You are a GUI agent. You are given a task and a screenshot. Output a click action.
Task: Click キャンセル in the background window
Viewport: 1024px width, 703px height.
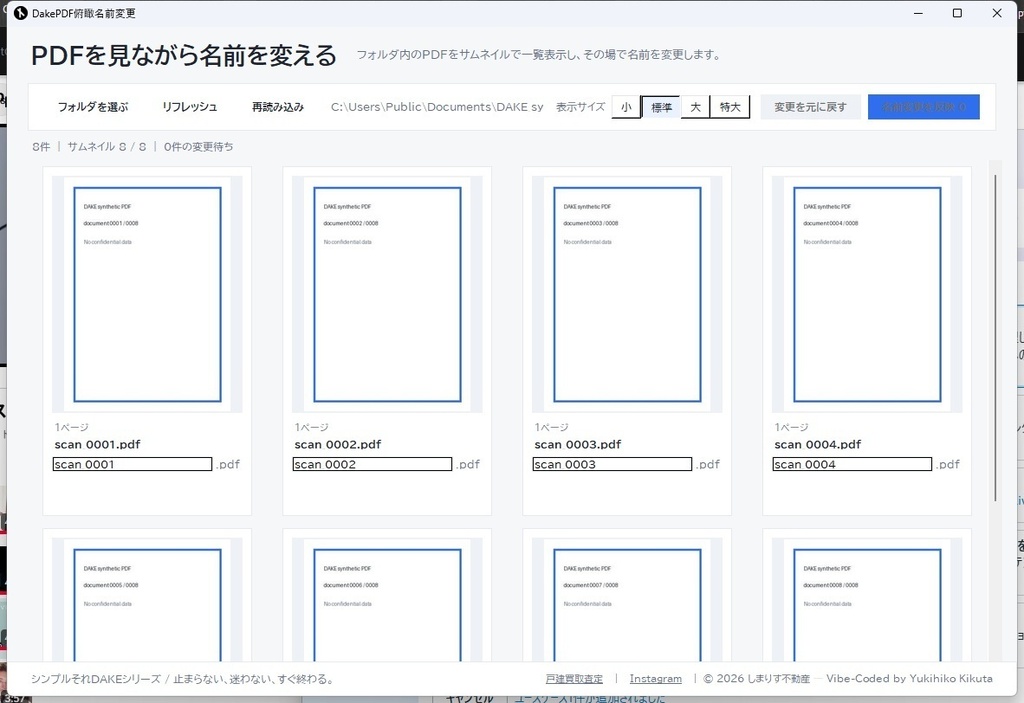[469, 698]
